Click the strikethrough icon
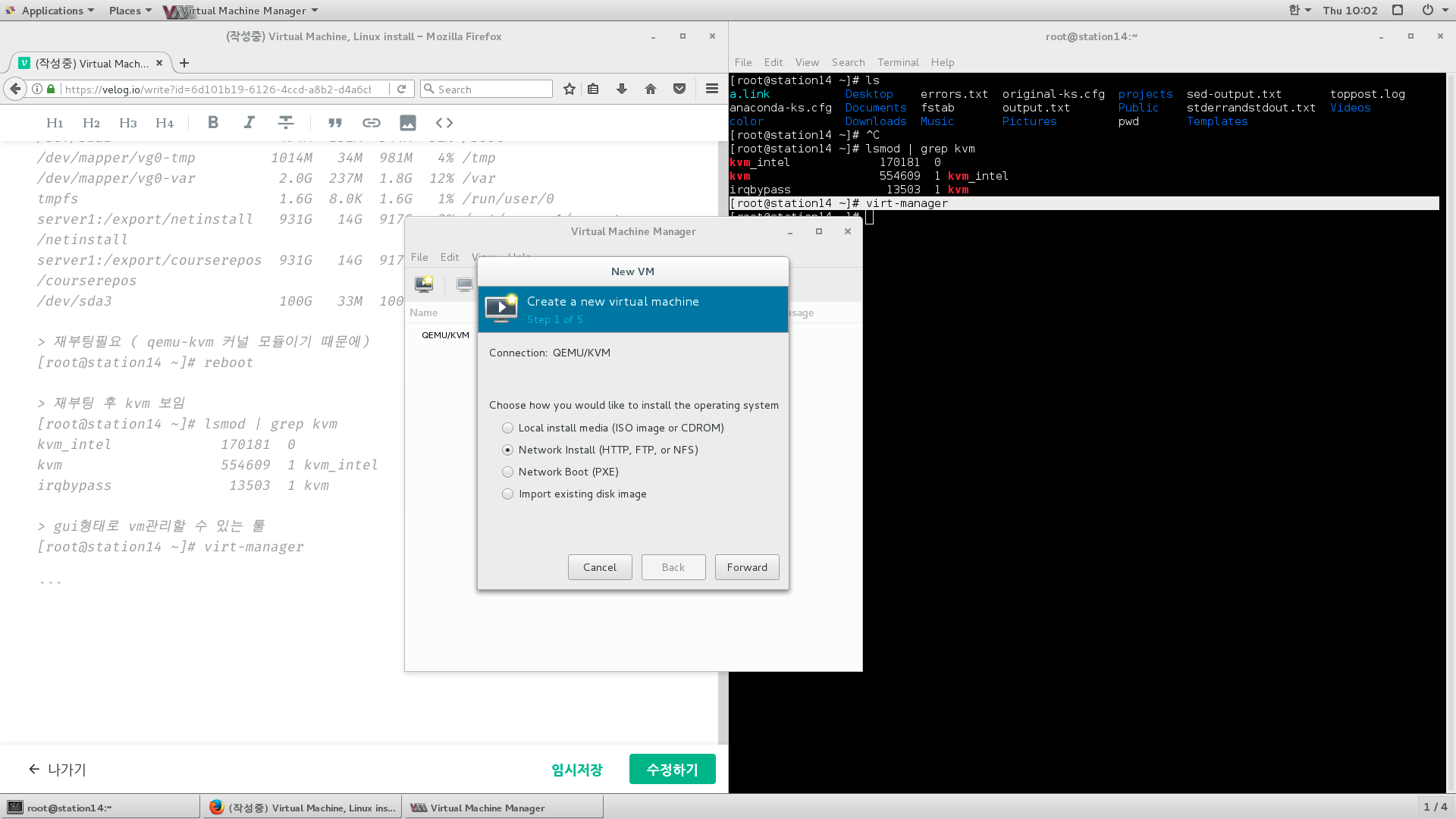1456x819 pixels. [x=286, y=123]
